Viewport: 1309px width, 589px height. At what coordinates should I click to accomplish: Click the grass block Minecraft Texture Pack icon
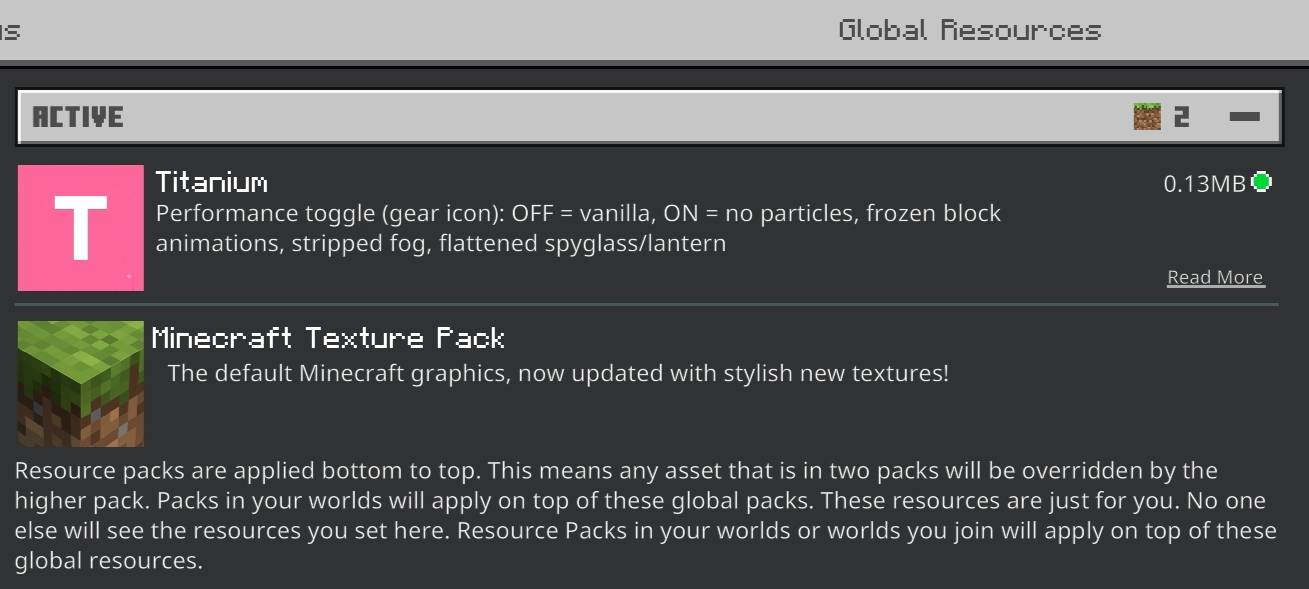pyautogui.click(x=81, y=383)
